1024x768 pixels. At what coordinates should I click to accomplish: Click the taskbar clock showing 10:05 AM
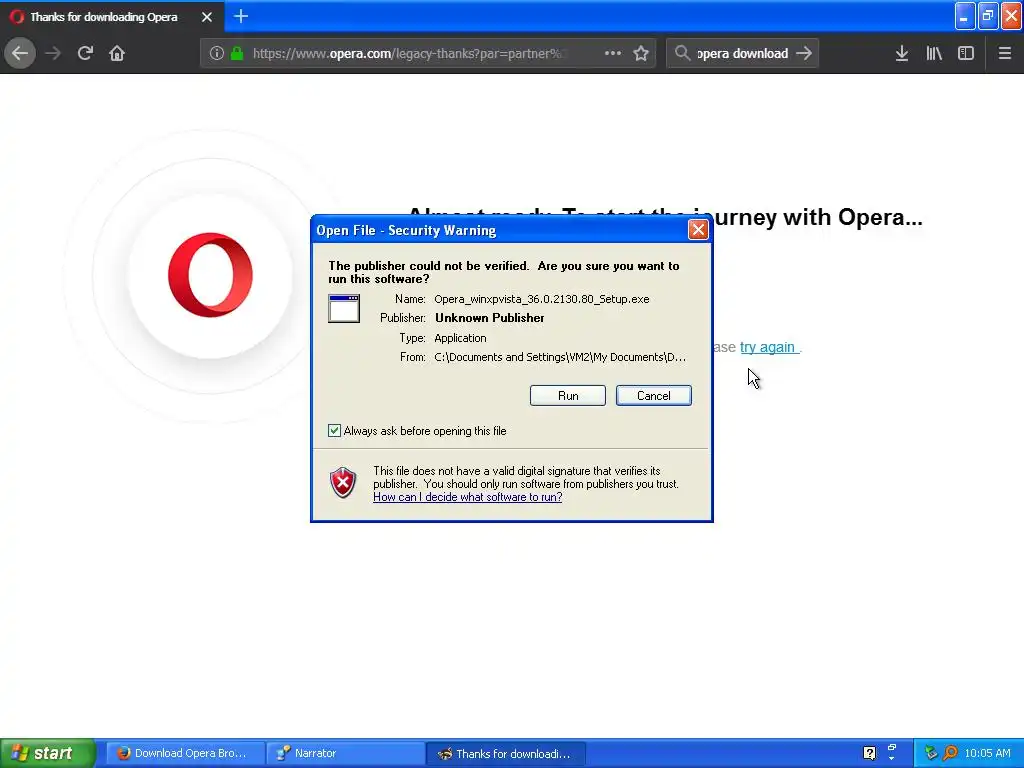987,753
